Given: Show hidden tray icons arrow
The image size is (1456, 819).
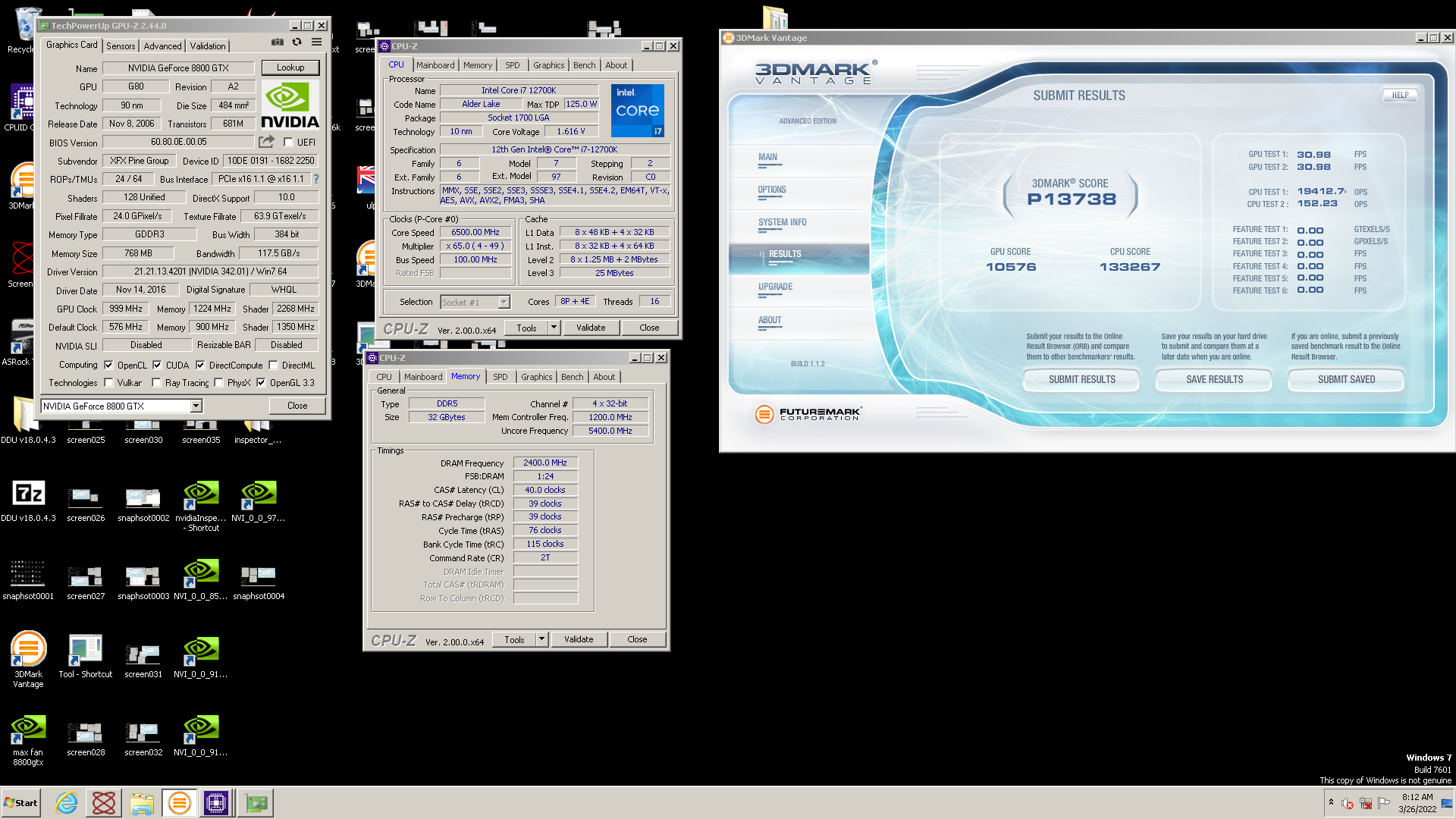Looking at the screenshot, I should (1331, 802).
